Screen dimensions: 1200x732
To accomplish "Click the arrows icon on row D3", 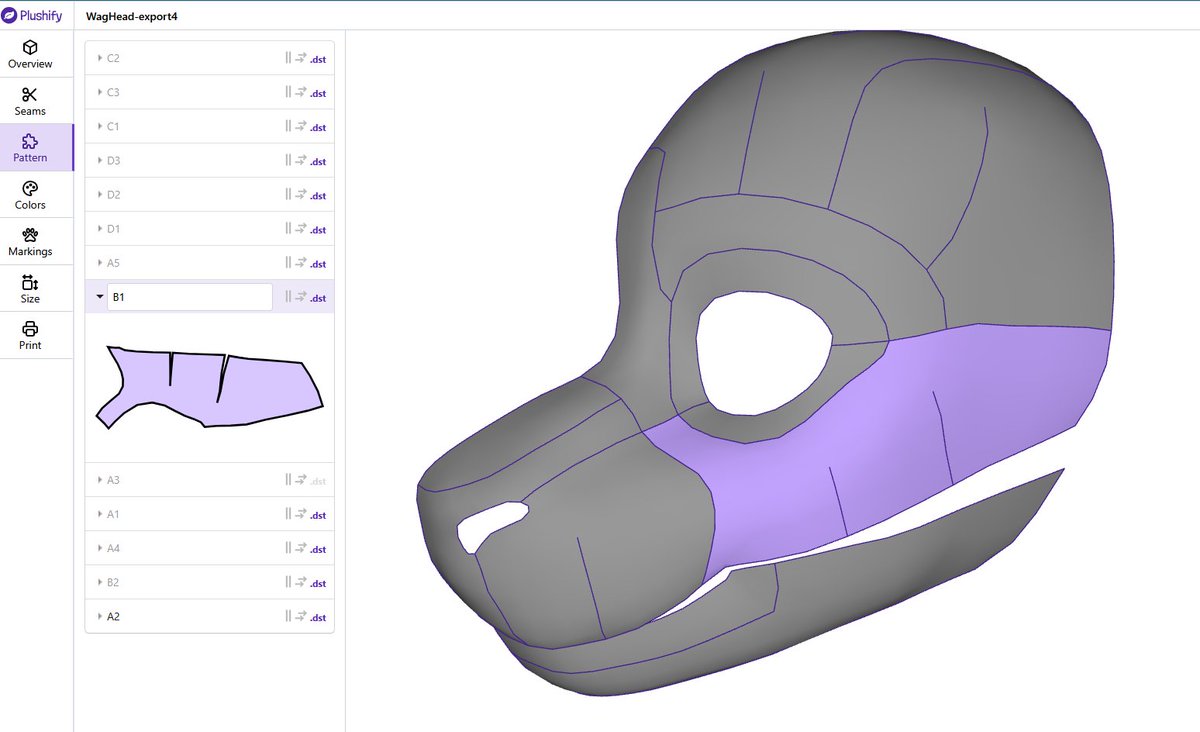I will (300, 160).
